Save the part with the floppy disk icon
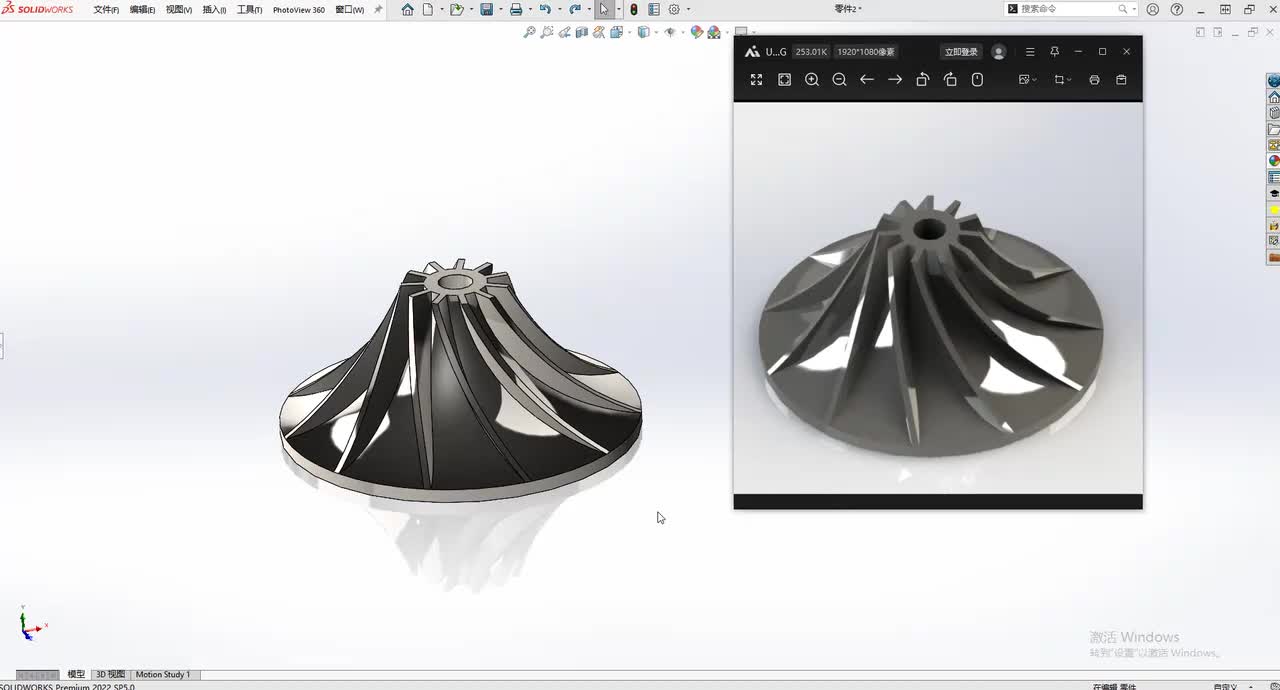The height and width of the screenshot is (690, 1280). pos(486,10)
